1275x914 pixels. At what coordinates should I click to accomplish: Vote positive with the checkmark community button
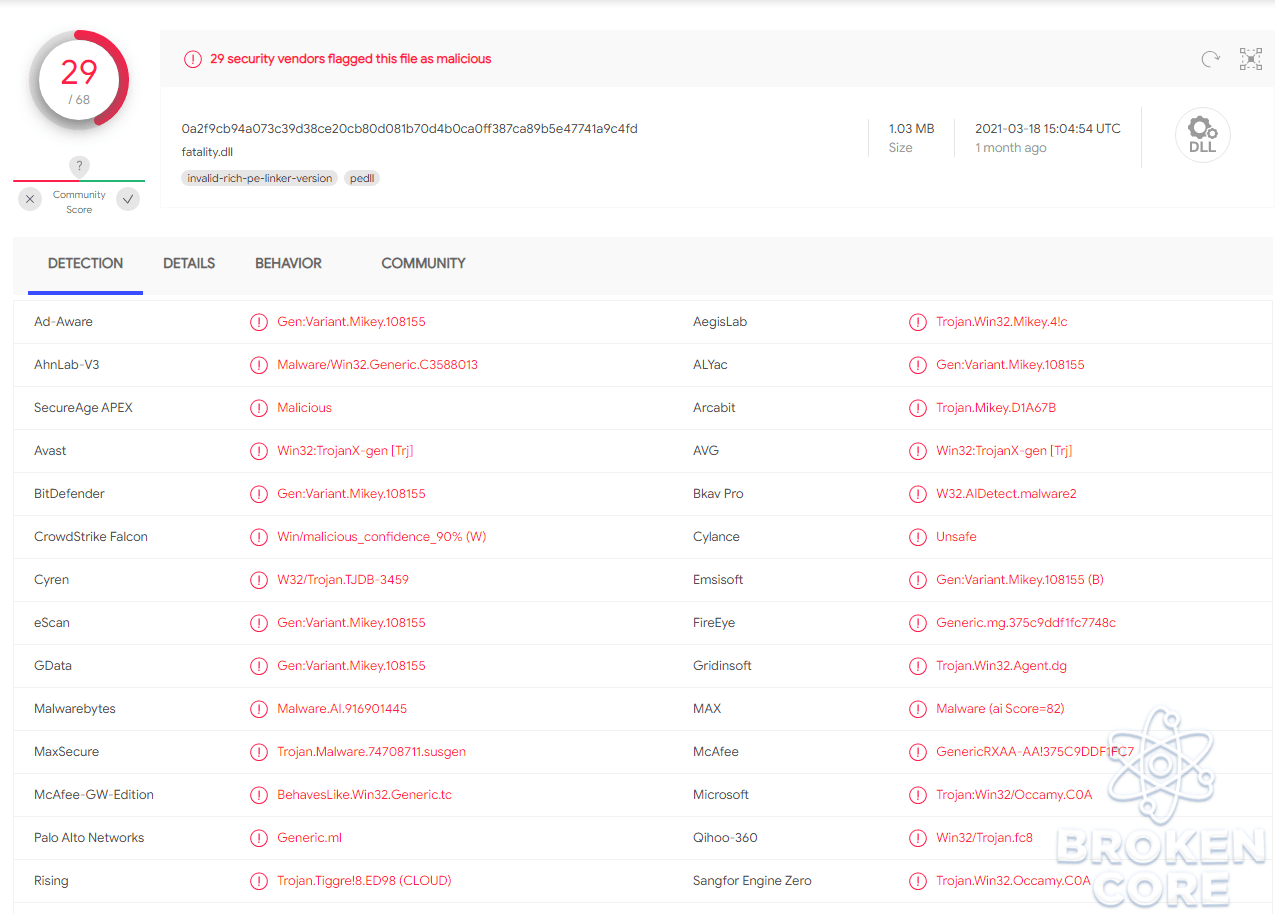[128, 200]
